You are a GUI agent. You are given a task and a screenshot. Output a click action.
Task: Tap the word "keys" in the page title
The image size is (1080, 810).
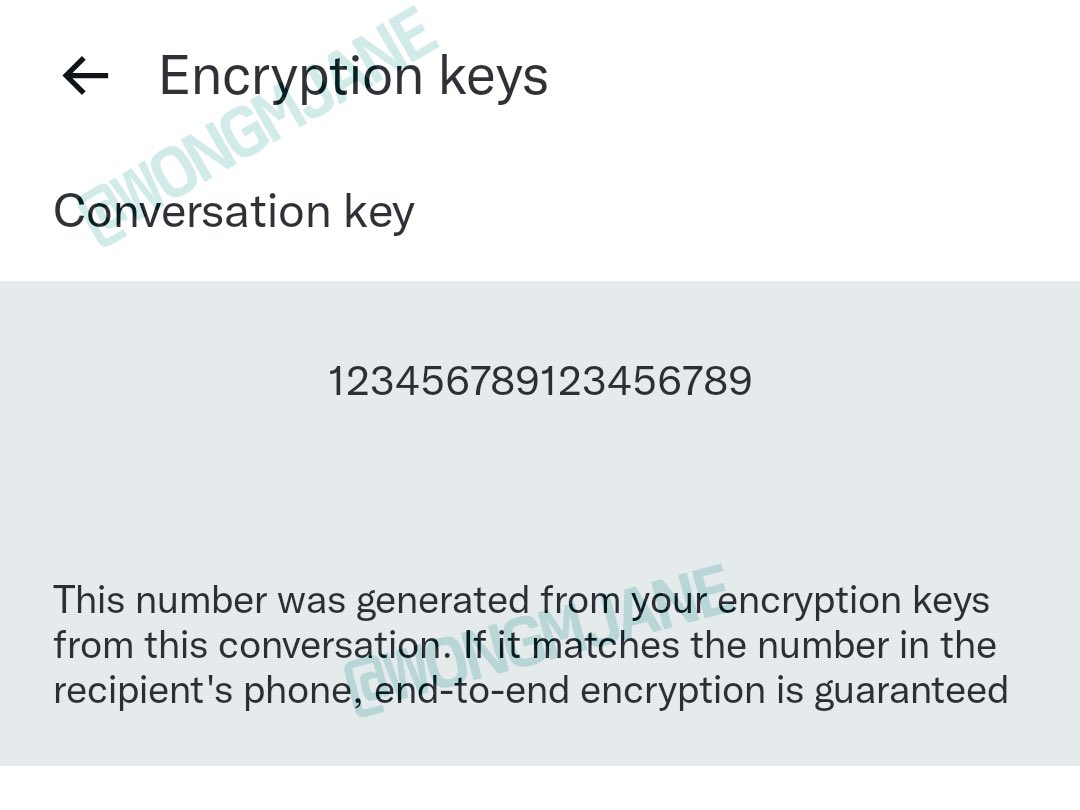click(493, 77)
